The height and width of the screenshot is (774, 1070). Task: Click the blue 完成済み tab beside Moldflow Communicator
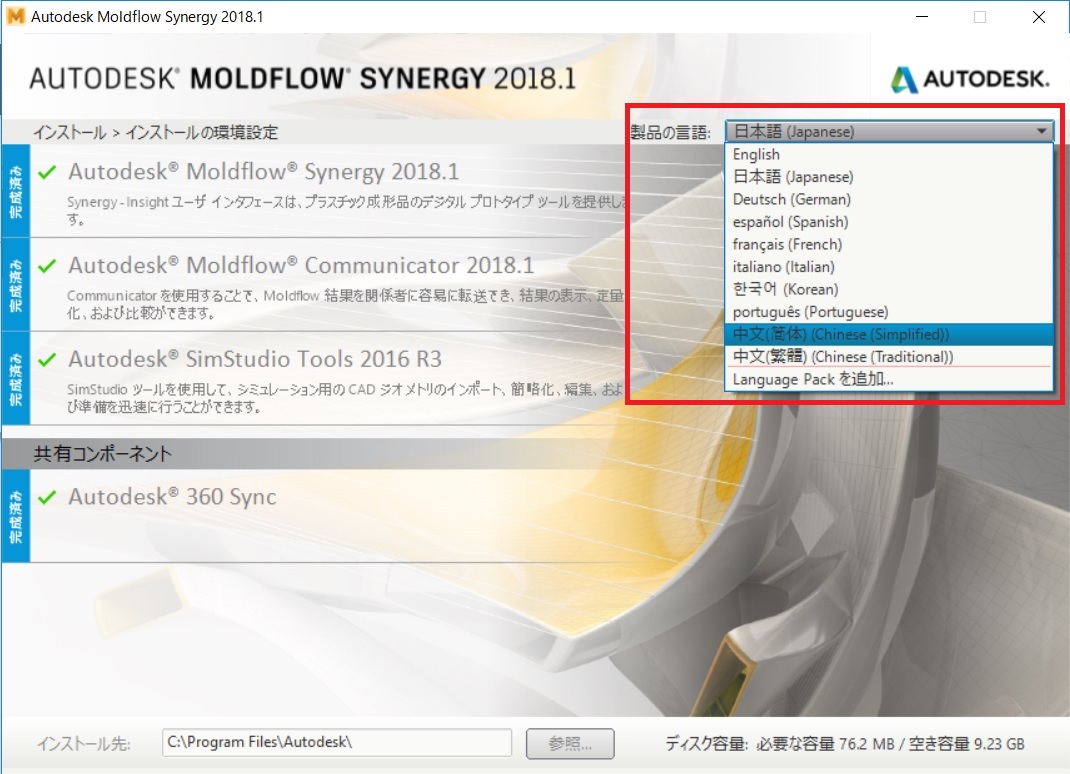point(15,285)
